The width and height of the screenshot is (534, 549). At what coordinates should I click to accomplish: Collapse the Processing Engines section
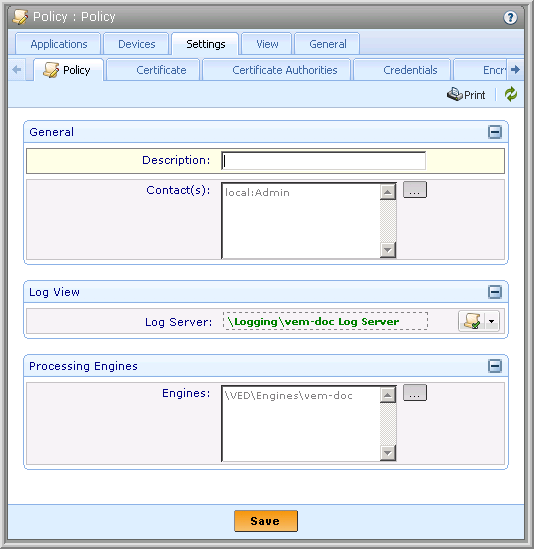(495, 366)
